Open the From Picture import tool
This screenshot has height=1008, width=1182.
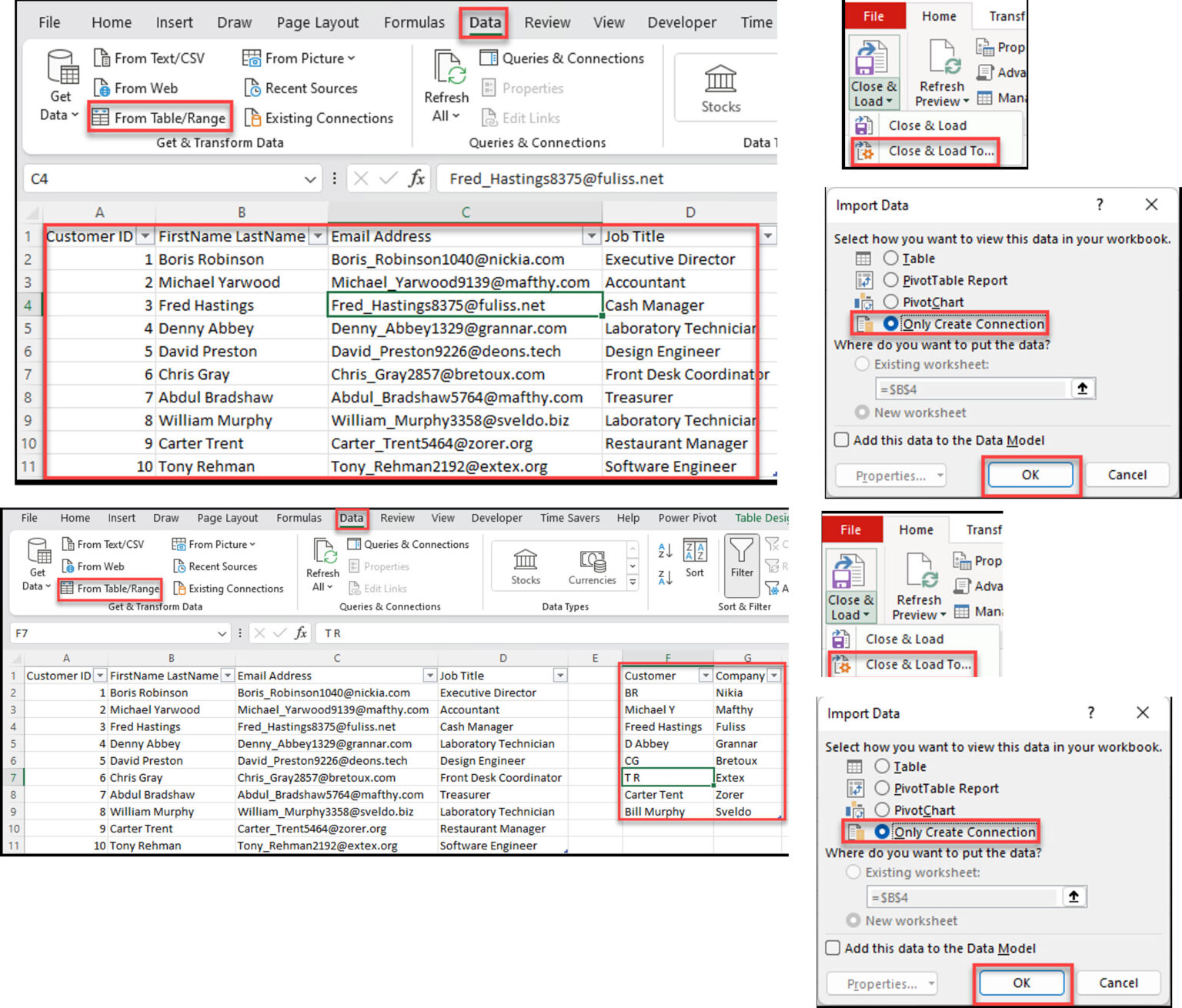click(x=299, y=58)
